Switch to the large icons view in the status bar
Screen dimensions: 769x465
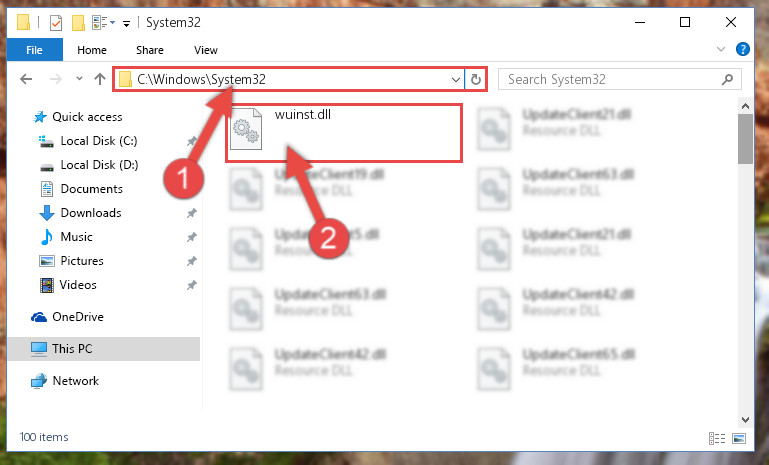click(739, 438)
